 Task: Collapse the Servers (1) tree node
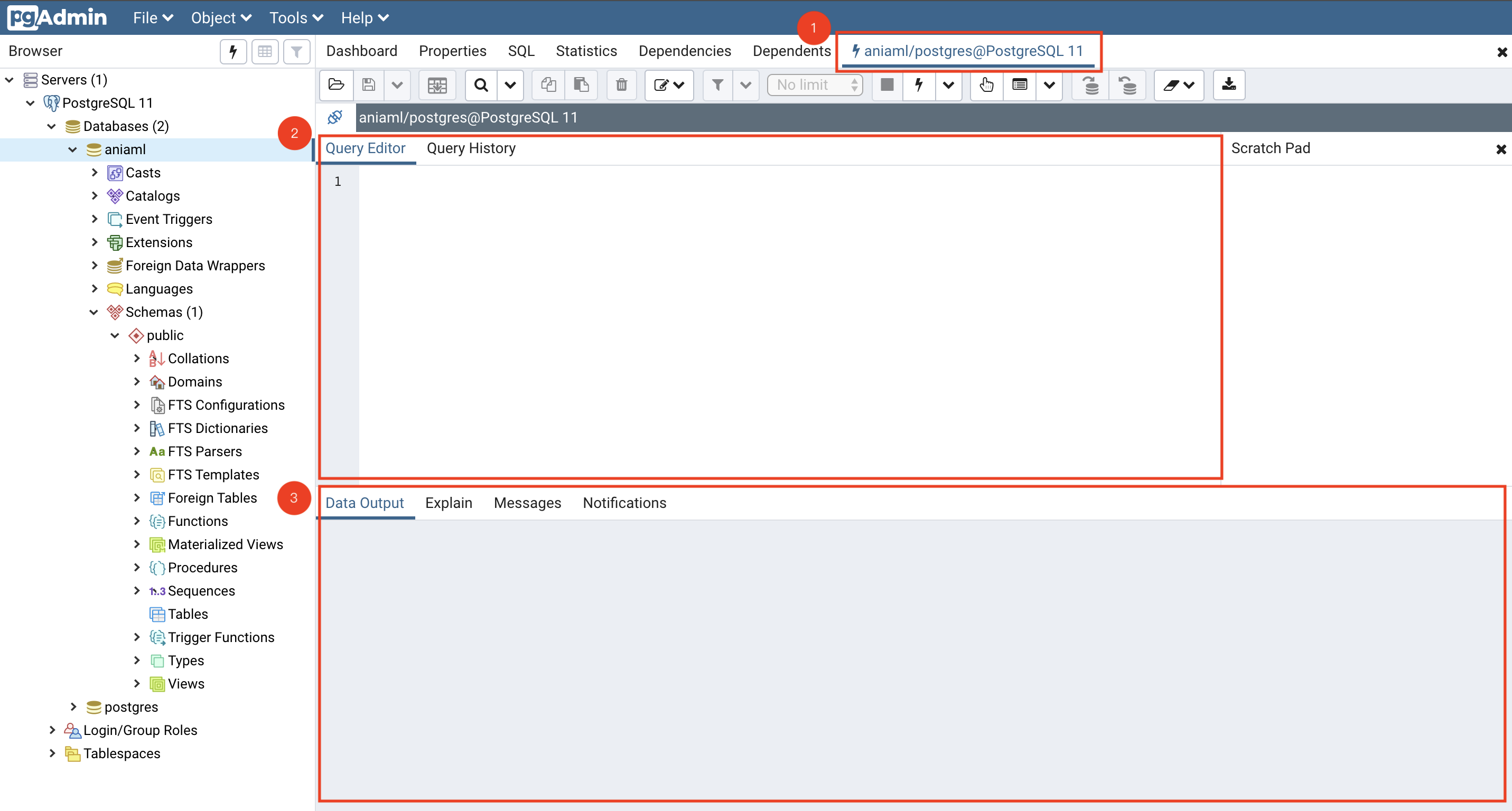[10, 79]
